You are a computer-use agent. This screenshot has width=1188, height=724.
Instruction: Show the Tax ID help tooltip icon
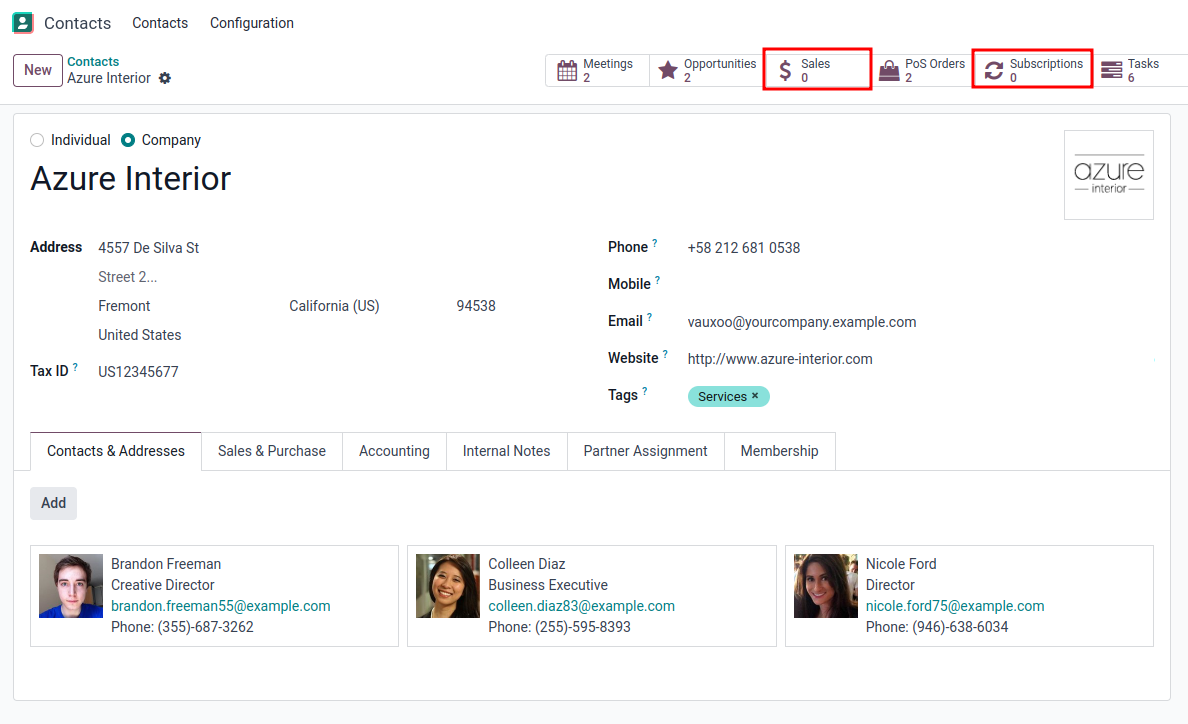click(x=75, y=367)
